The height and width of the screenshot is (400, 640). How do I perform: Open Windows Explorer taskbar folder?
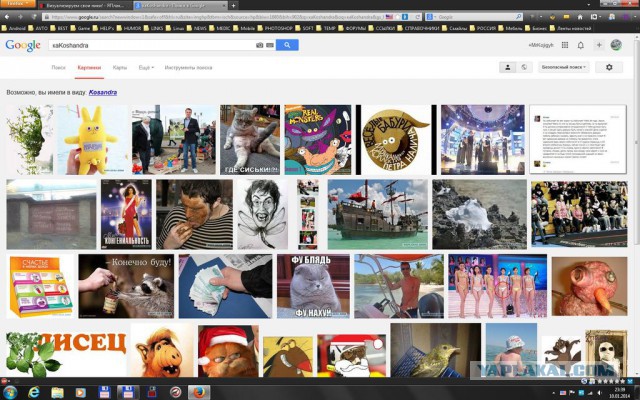57,392
